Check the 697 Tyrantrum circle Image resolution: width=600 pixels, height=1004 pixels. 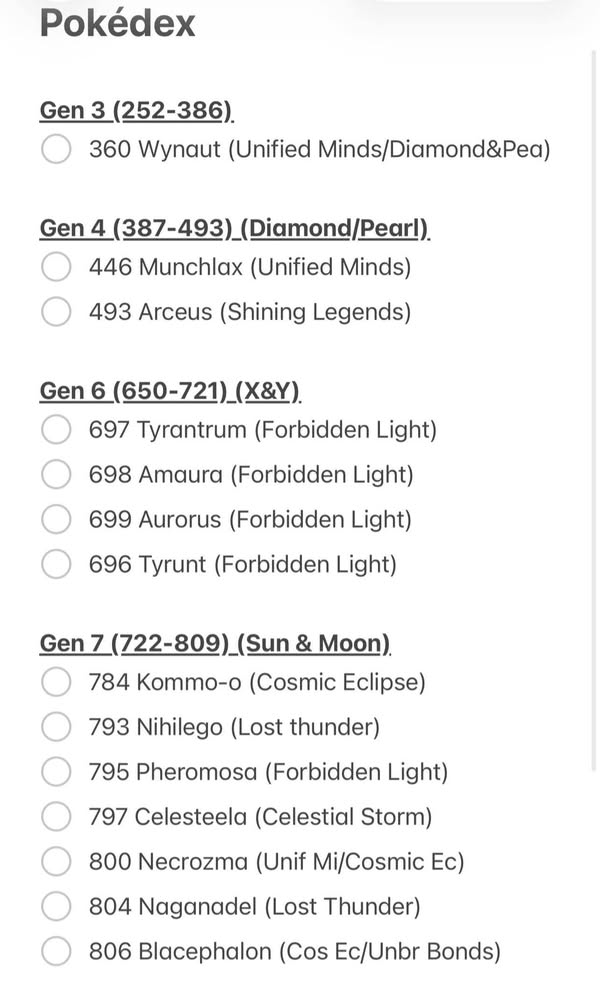[56, 430]
